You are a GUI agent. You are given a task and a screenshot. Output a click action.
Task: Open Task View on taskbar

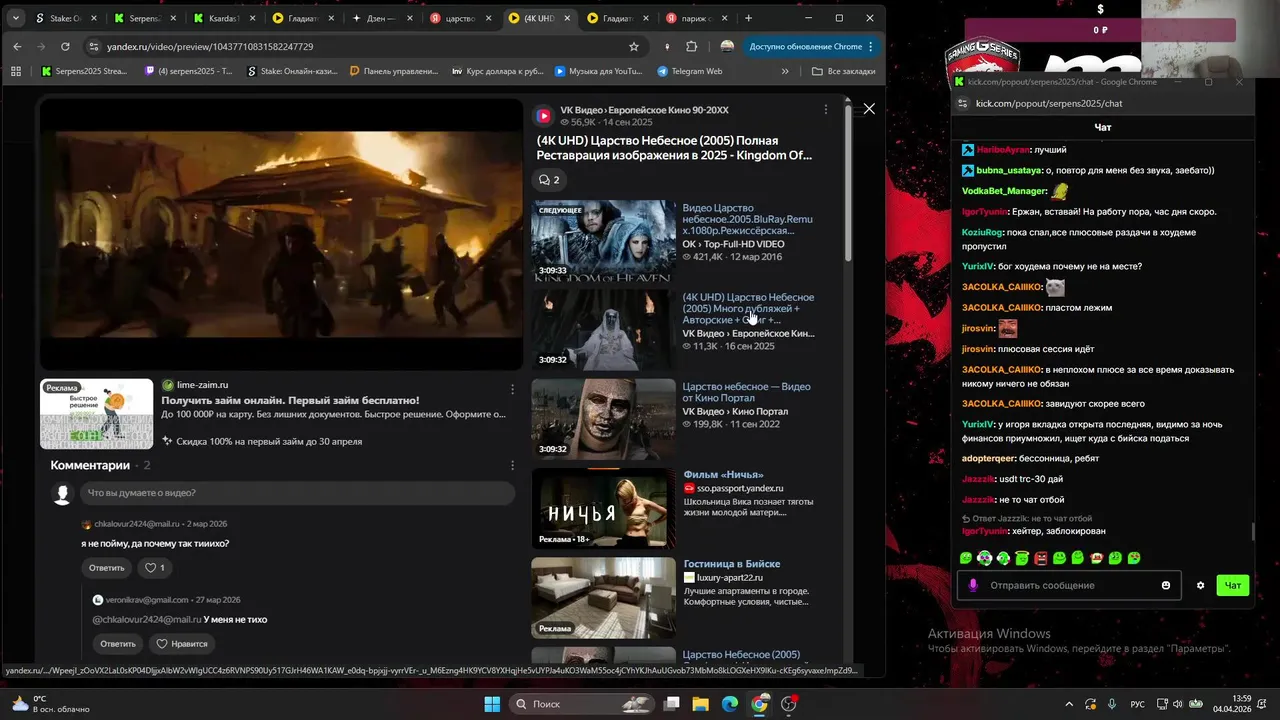(672, 704)
